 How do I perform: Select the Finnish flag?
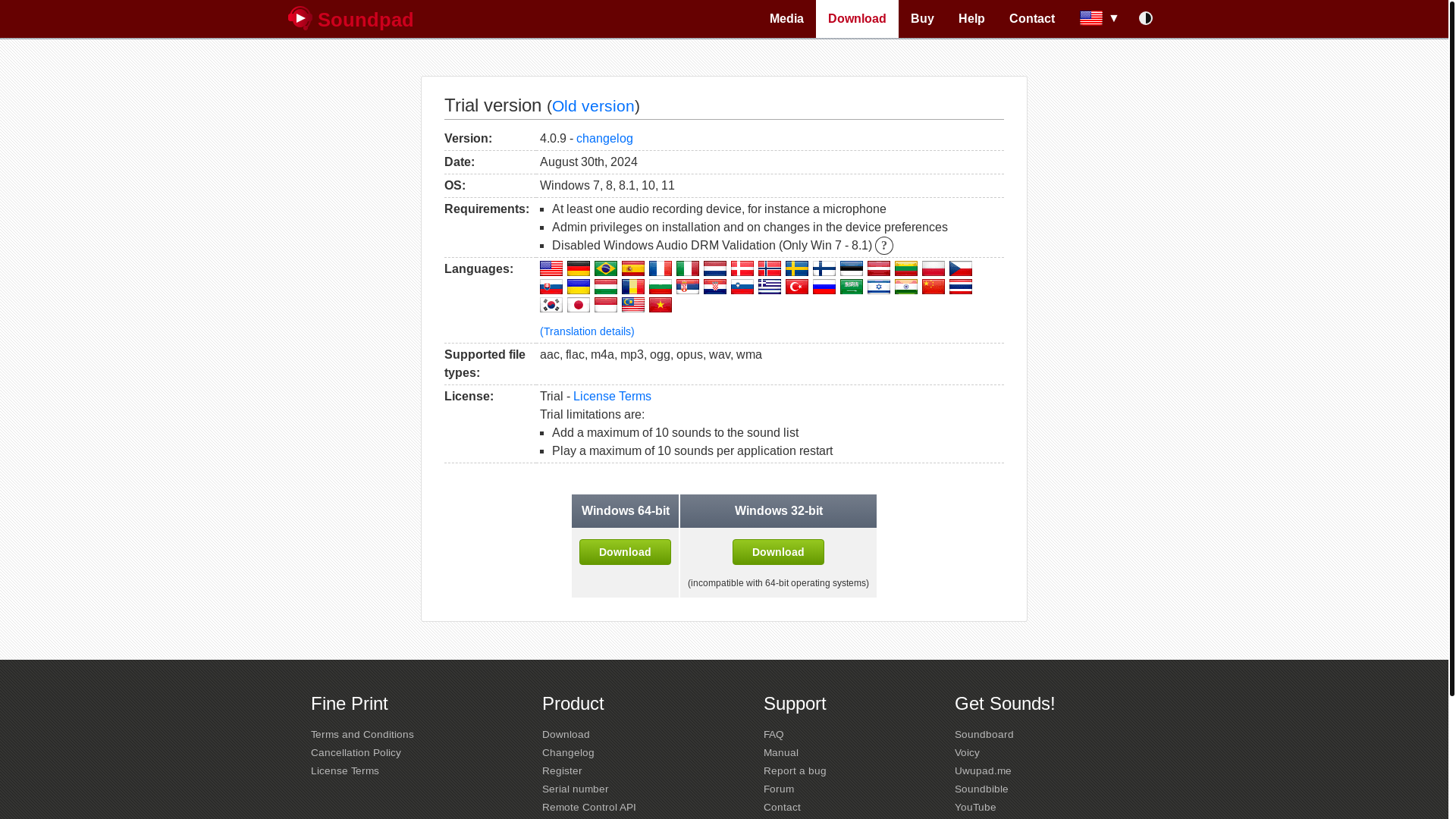[x=824, y=268]
